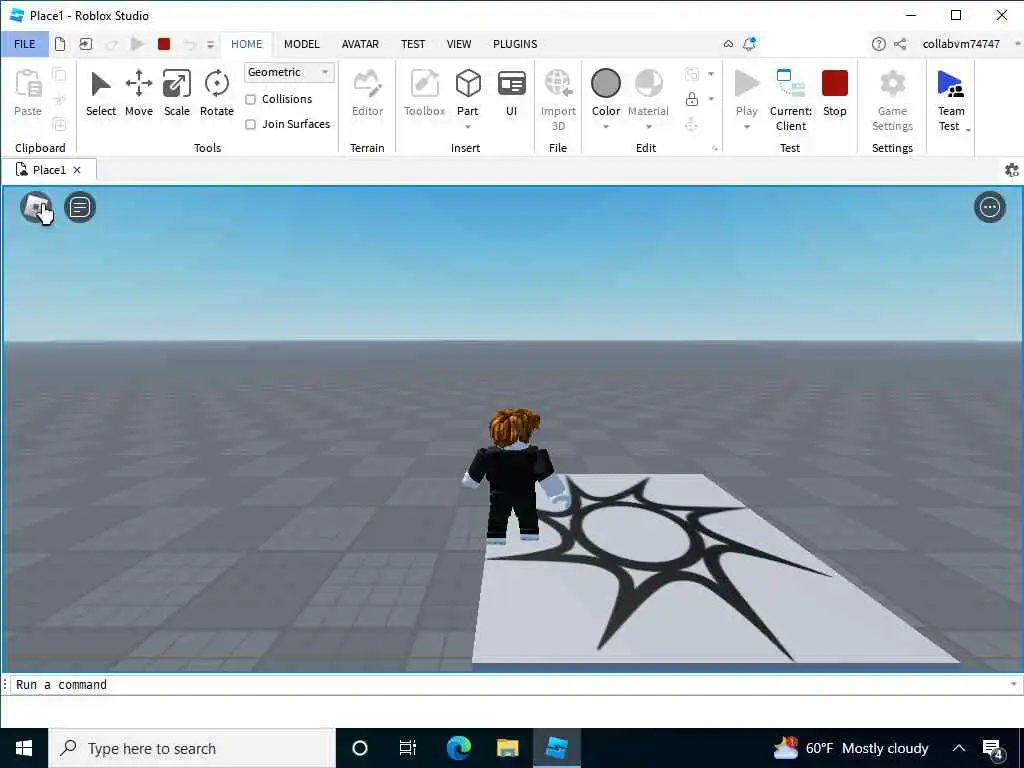This screenshot has width=1024, height=768.
Task: Click the new file icon in quick access
Action: point(60,44)
